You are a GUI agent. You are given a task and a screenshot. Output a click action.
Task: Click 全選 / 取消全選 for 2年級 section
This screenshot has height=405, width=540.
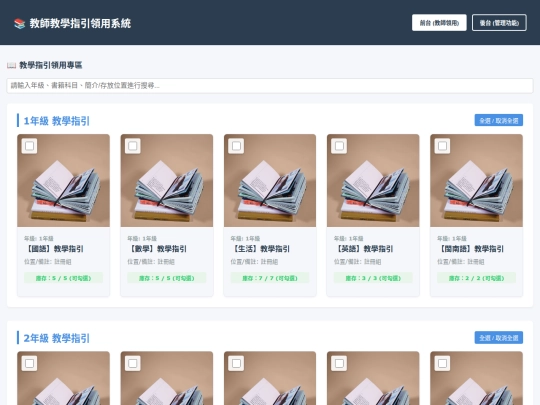coord(499,338)
